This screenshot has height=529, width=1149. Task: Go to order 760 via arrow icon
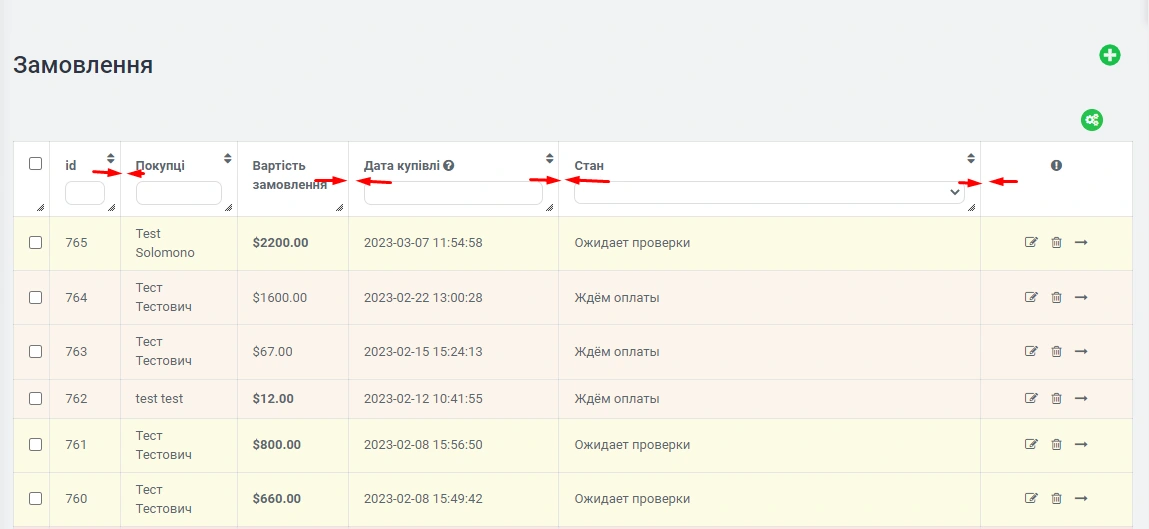pyautogui.click(x=1081, y=498)
